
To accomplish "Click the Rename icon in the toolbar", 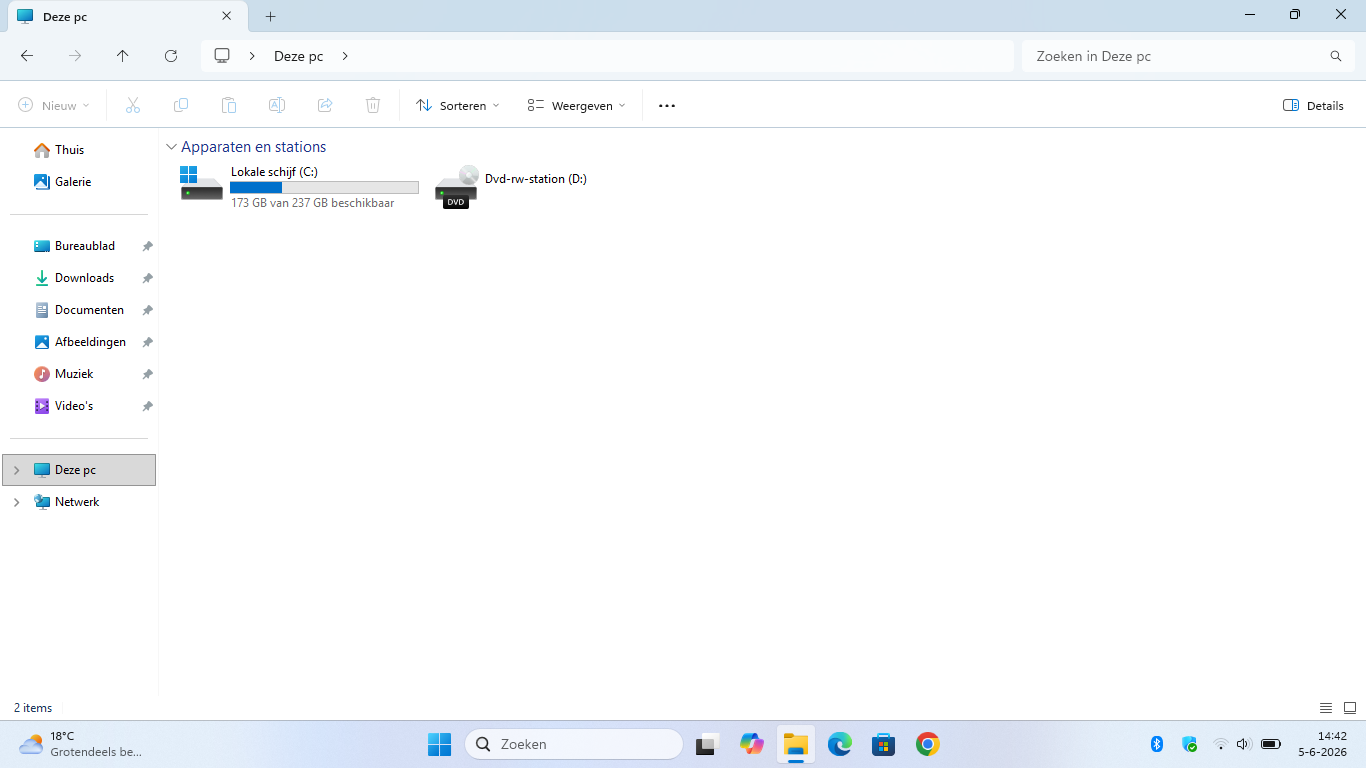I will click(x=277, y=105).
